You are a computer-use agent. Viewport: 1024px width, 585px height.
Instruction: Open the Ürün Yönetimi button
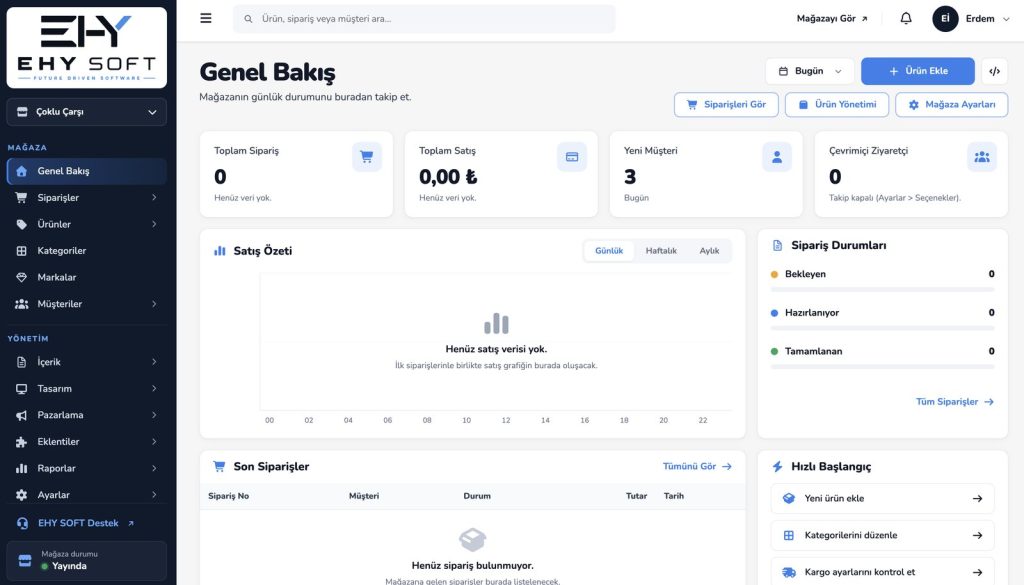(837, 104)
